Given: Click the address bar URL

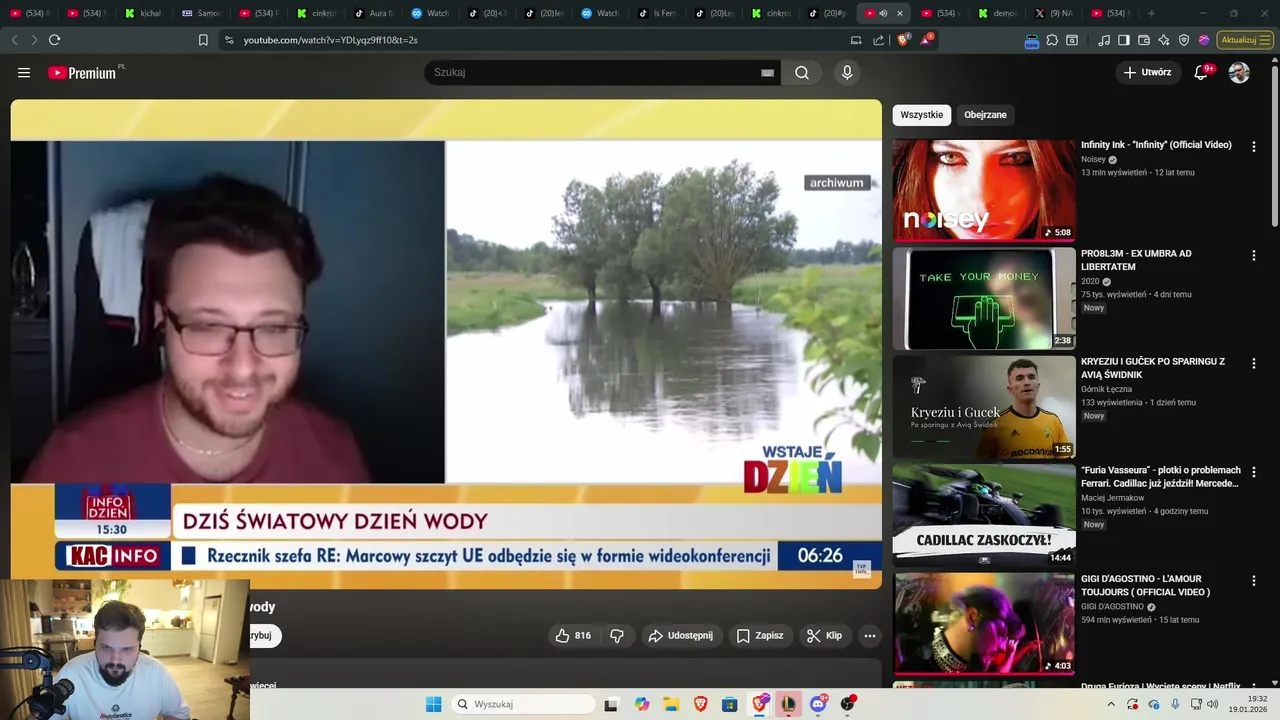Looking at the screenshot, I should (x=330, y=40).
